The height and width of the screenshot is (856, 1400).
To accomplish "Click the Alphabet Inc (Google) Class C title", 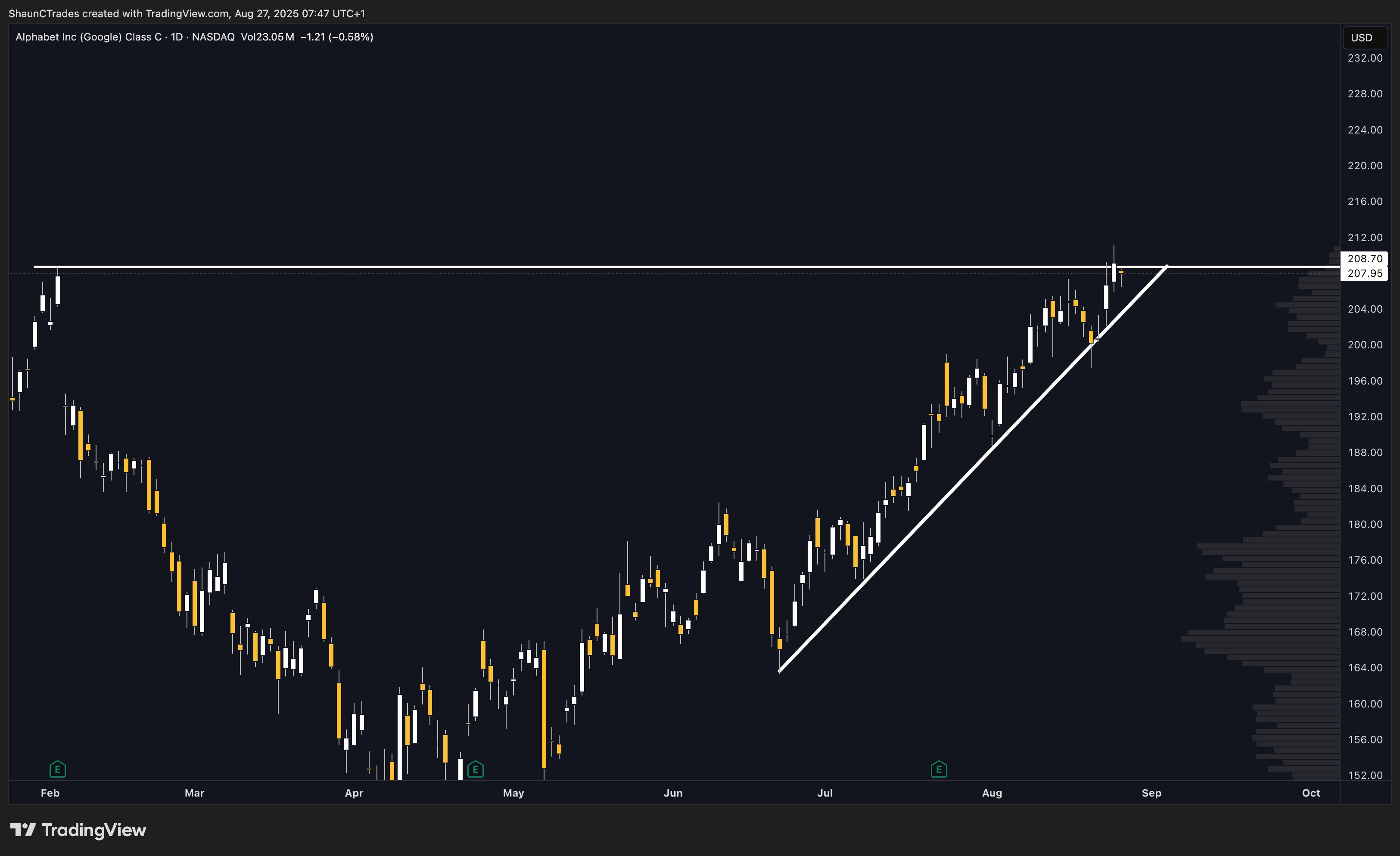I will [x=89, y=37].
